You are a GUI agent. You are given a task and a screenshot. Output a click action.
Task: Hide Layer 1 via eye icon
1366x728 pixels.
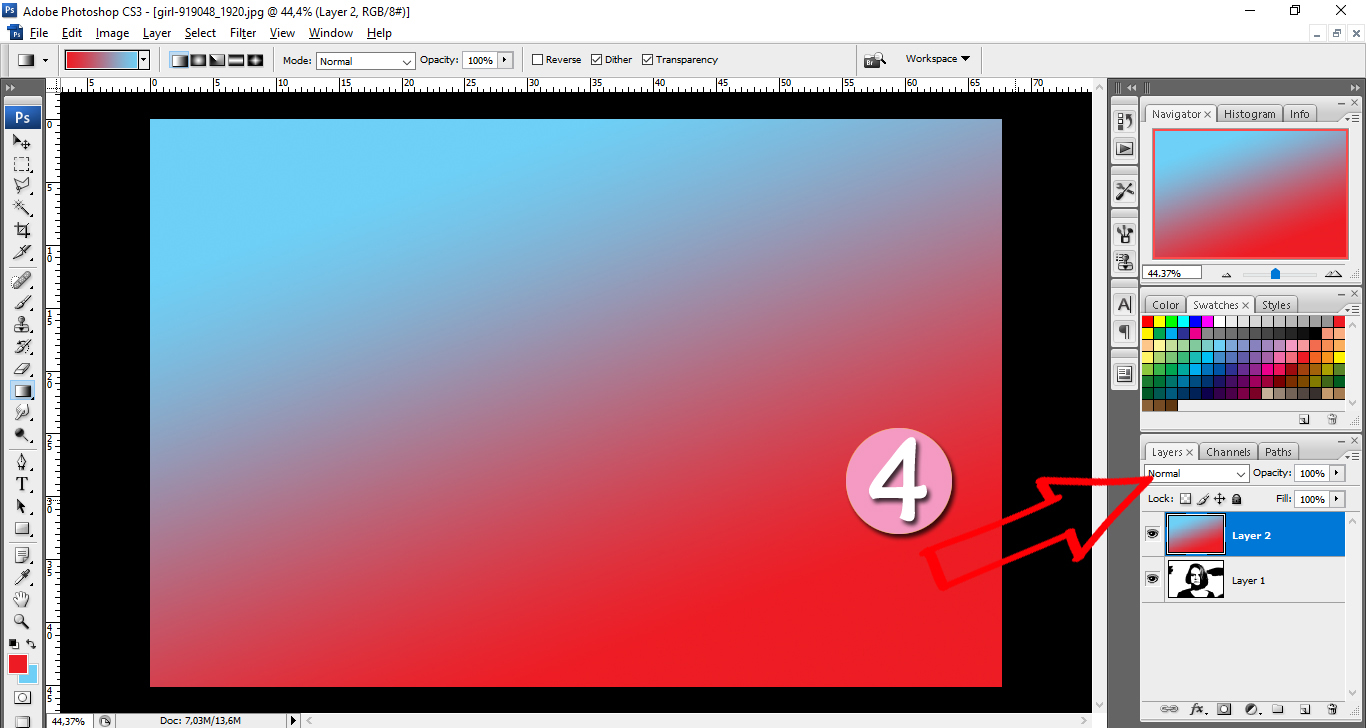tap(1152, 579)
